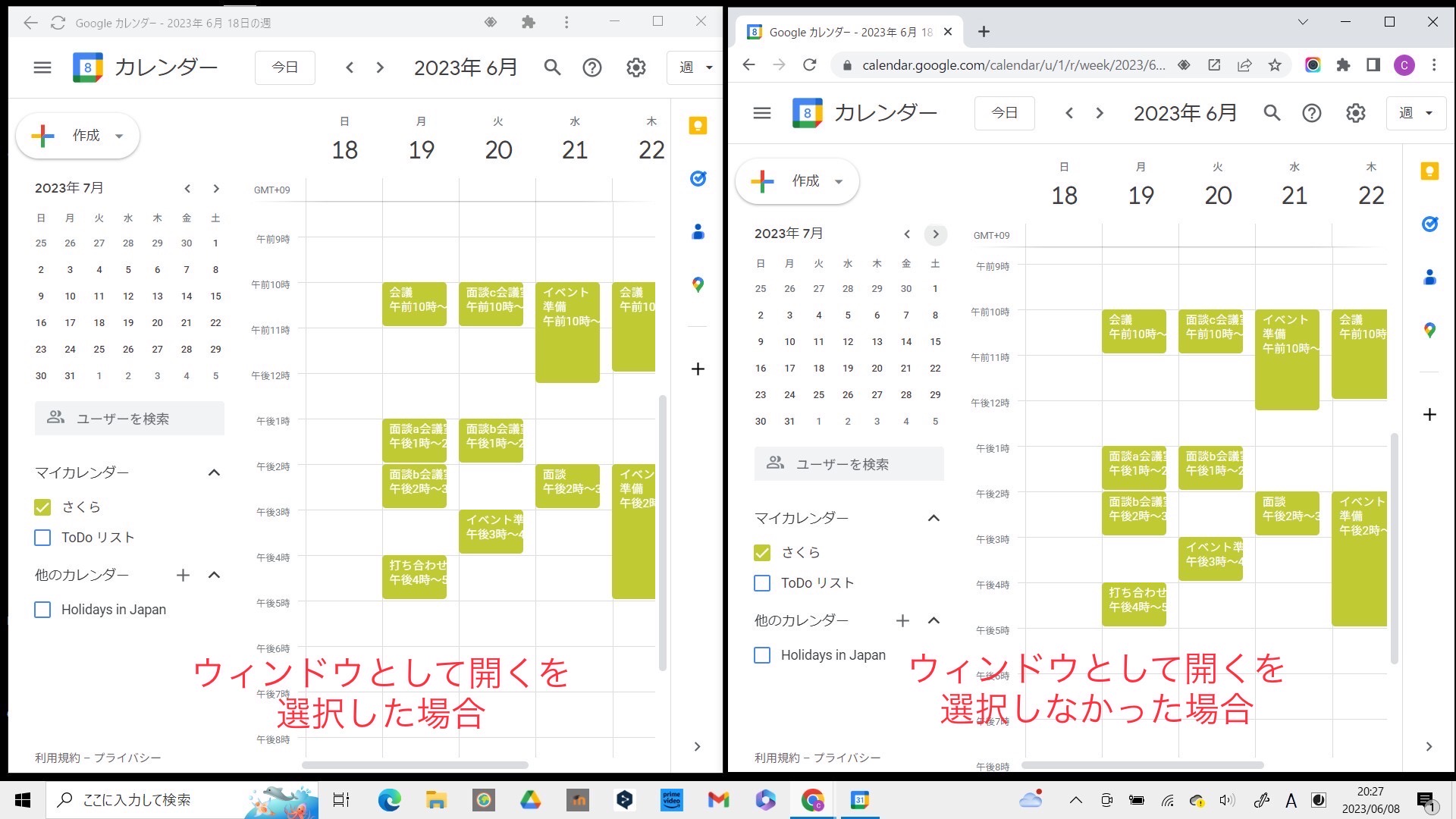Open Google Keep icon in left window side panel
This screenshot has height=819, width=1456.
(x=698, y=126)
